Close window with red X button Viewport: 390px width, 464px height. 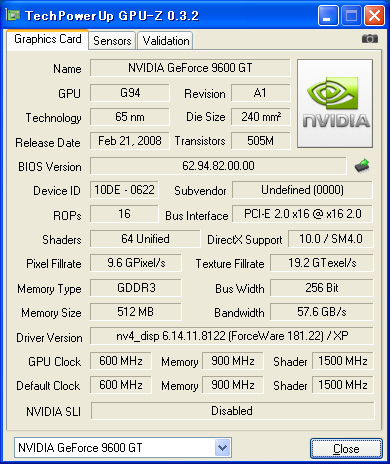point(374,15)
